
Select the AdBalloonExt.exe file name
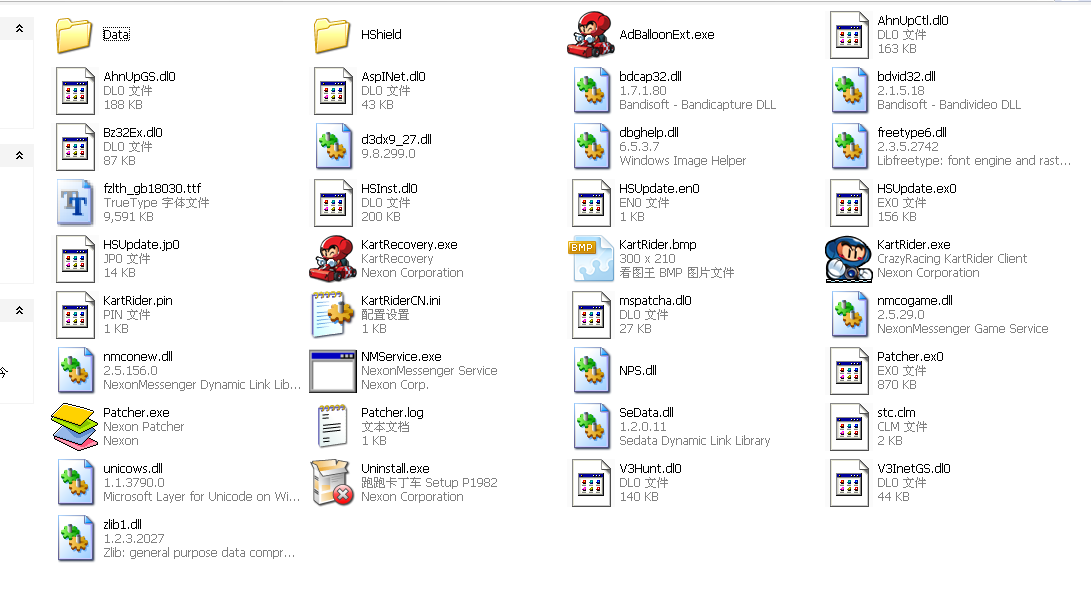(666, 35)
